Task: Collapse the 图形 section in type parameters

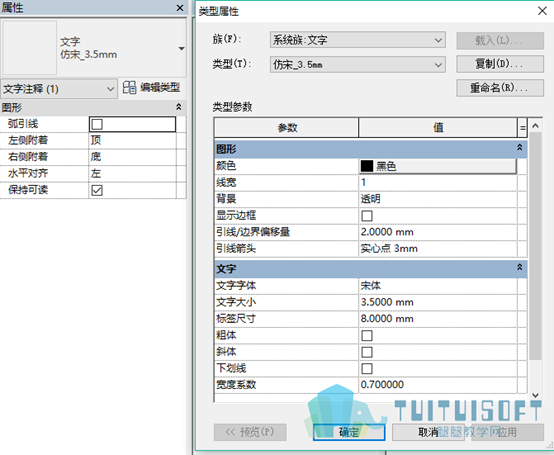Action: click(520, 147)
